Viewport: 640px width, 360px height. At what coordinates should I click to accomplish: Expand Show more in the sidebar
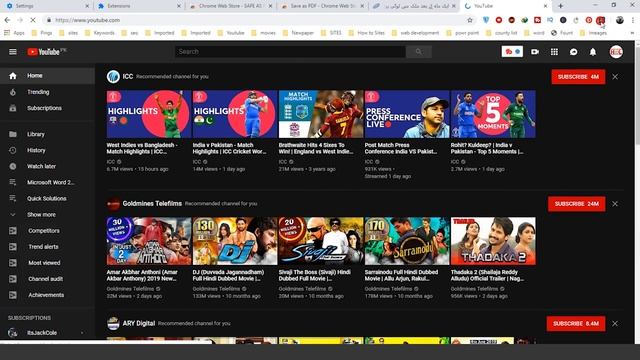point(47,215)
